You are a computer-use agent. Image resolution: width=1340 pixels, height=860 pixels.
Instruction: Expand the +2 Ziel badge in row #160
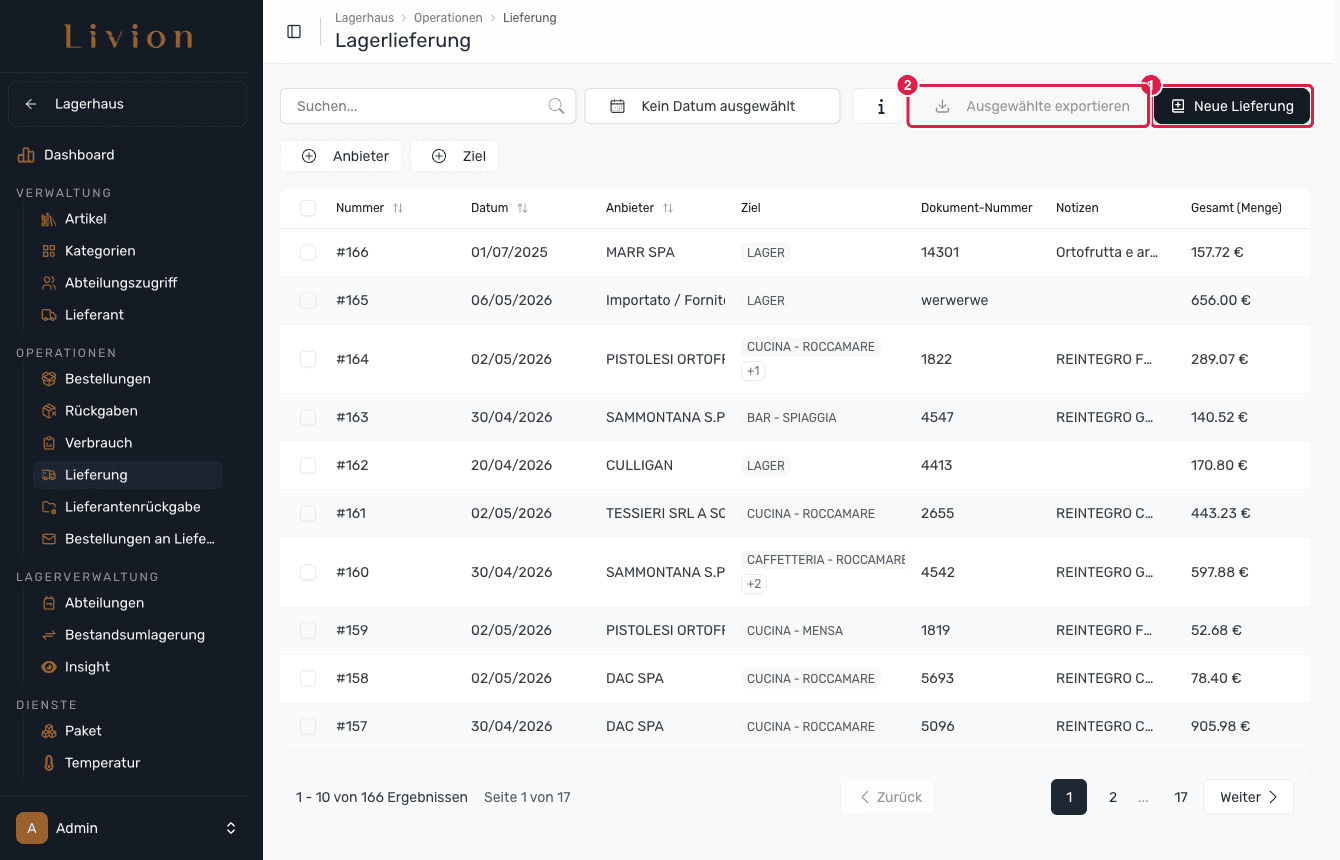[x=754, y=584]
